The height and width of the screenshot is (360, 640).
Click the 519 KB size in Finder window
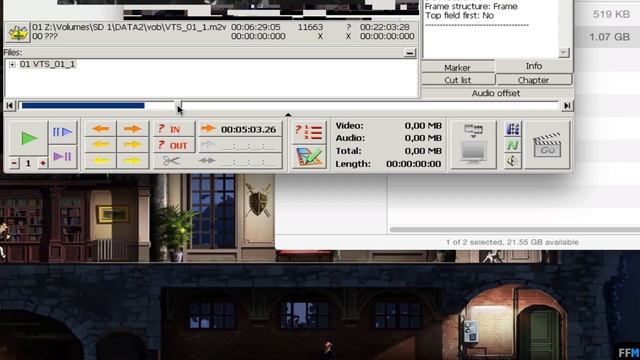(x=611, y=14)
